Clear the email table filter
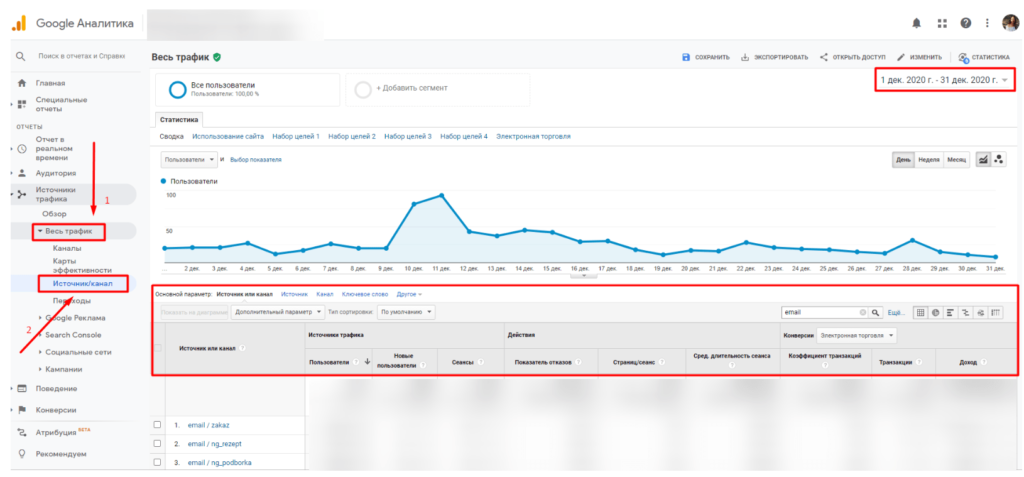This screenshot has width=1024, height=477. 862,313
